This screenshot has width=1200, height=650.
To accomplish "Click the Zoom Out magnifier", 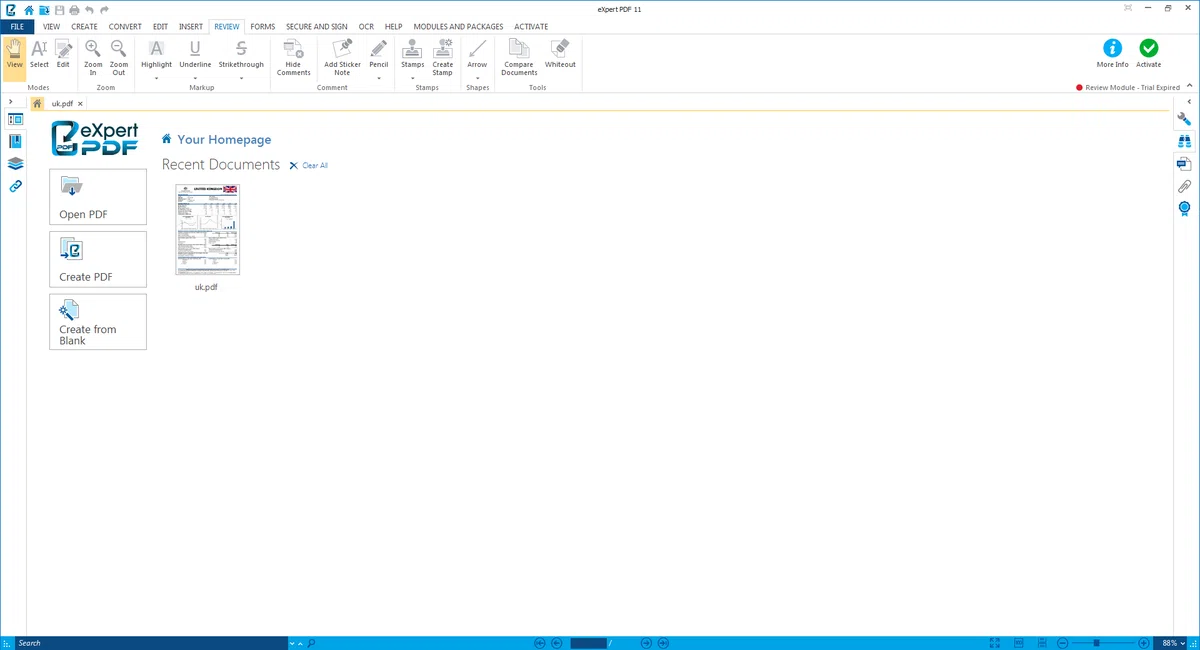I will pos(119,56).
